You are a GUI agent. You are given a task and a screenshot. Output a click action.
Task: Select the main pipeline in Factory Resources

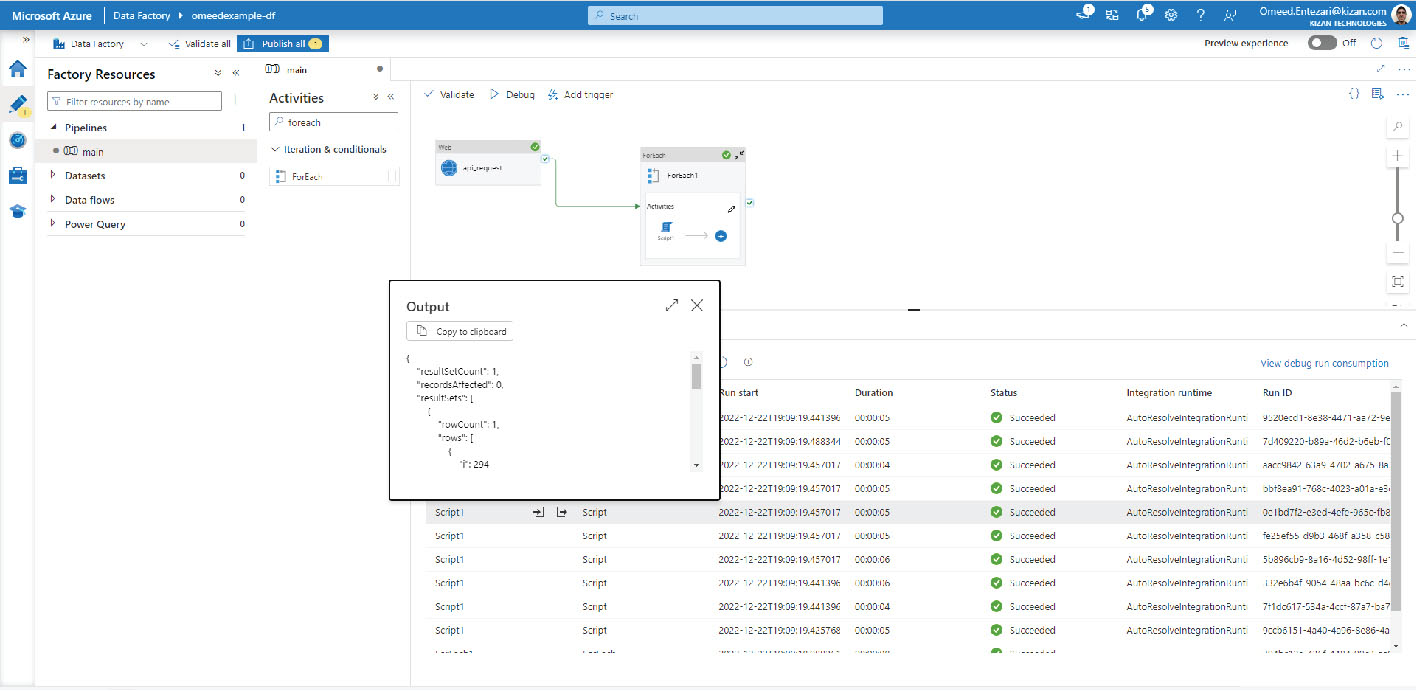[92, 152]
